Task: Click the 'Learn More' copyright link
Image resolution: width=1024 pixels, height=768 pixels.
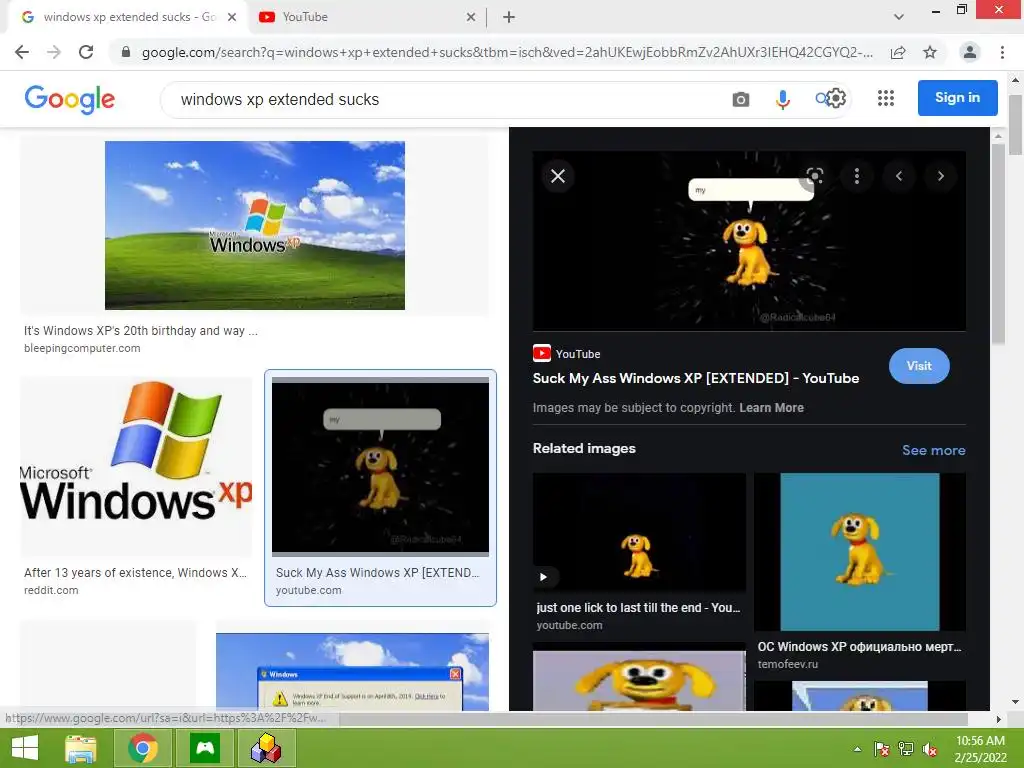Action: coord(771,408)
